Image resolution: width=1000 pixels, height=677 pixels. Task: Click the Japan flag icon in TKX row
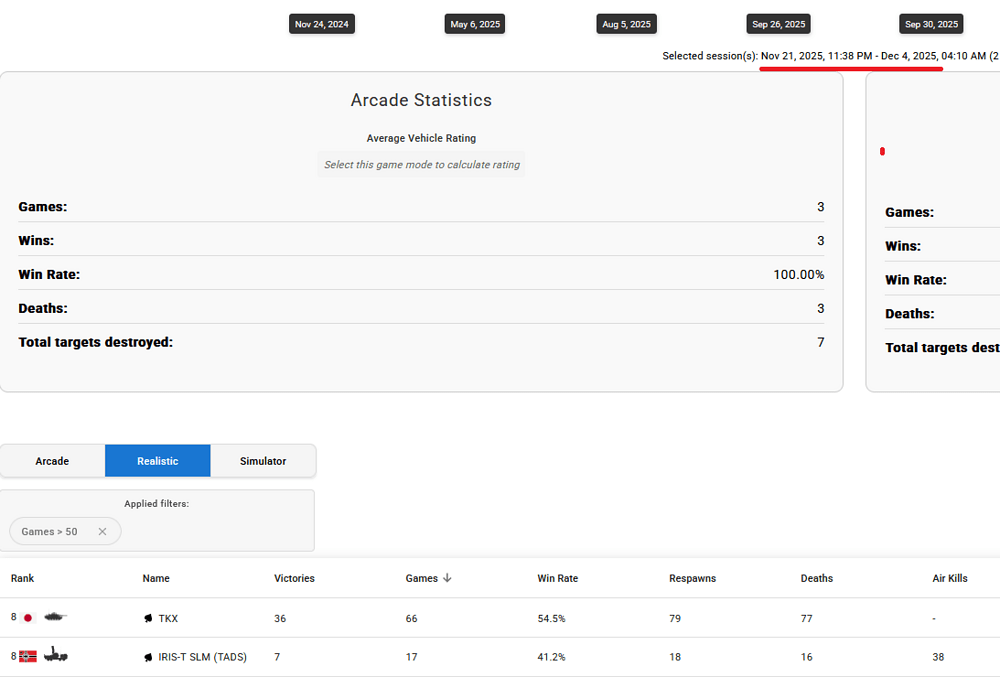click(28, 618)
